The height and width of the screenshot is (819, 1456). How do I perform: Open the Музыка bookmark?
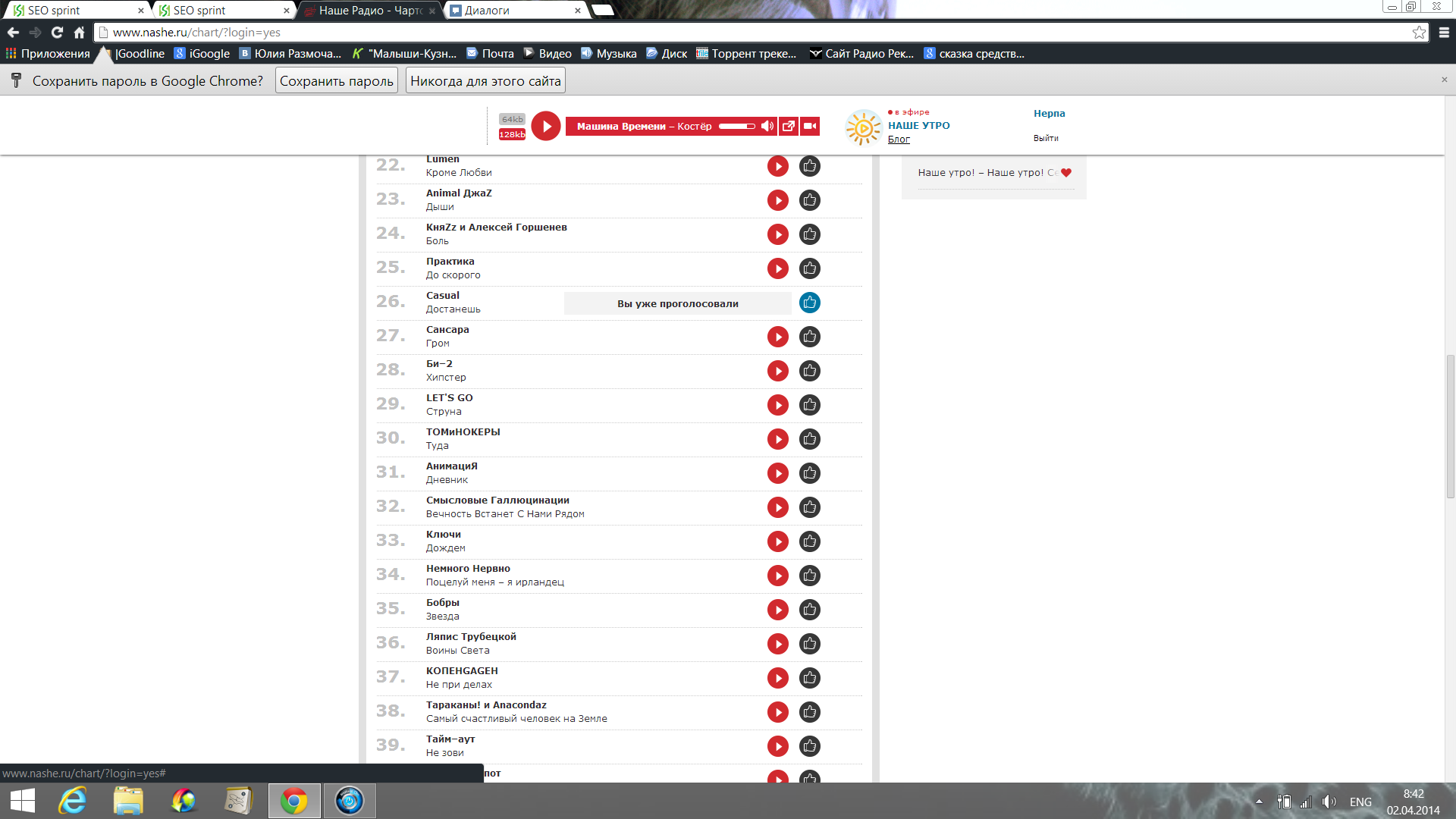click(609, 54)
